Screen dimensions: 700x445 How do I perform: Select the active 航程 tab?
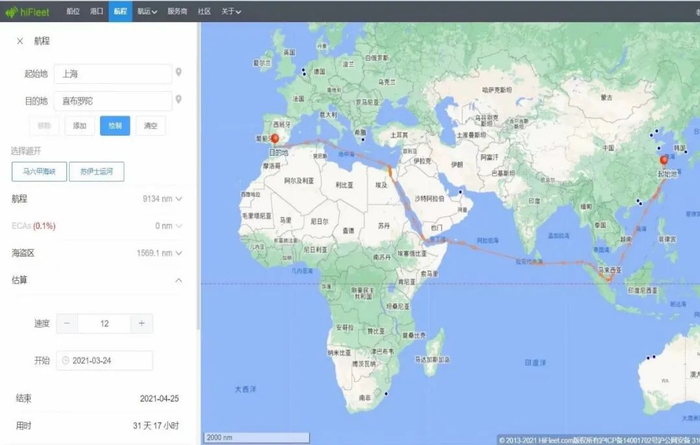coord(121,11)
